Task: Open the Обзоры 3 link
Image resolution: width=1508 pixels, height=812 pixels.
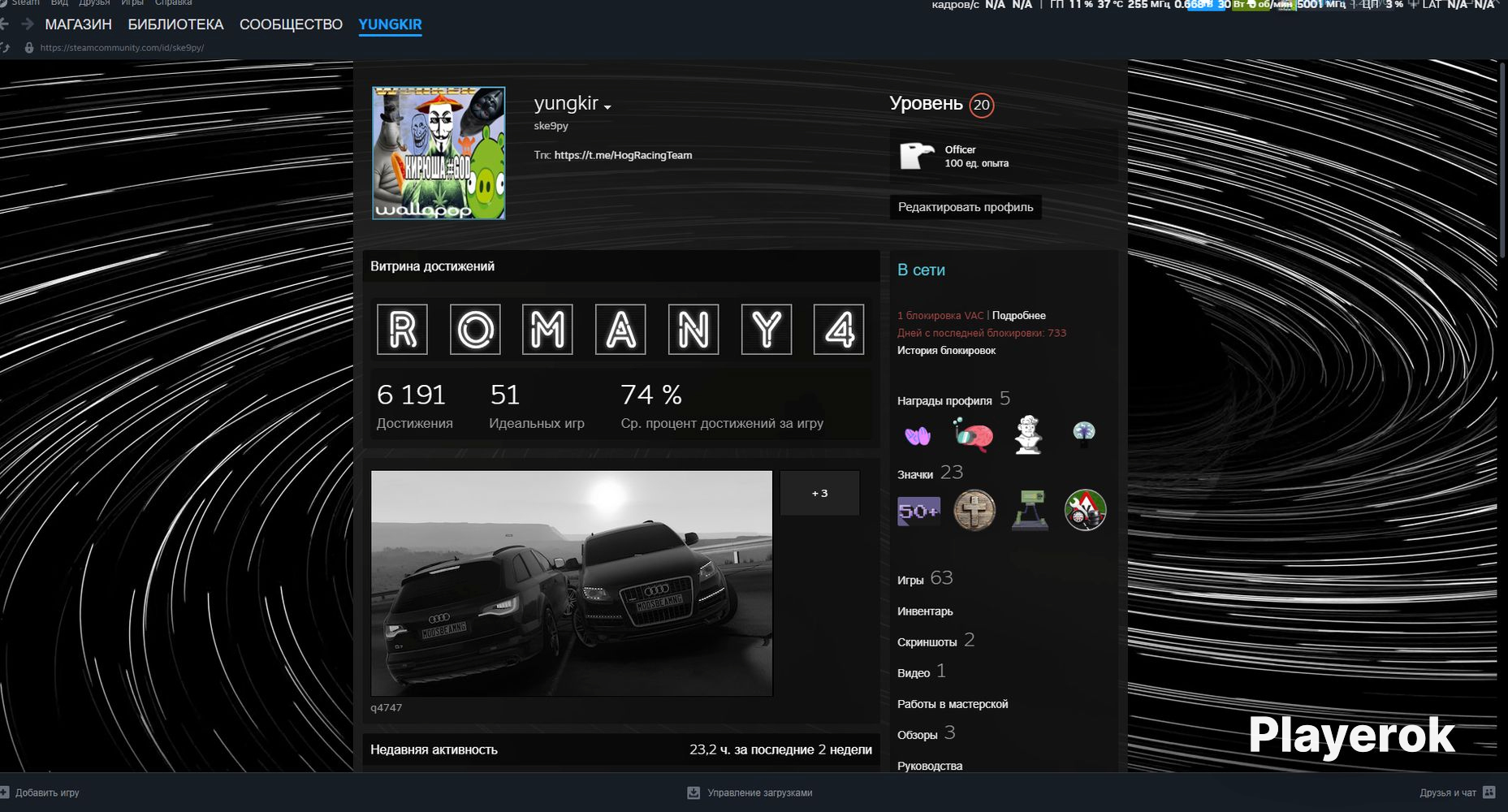Action: 927,733
